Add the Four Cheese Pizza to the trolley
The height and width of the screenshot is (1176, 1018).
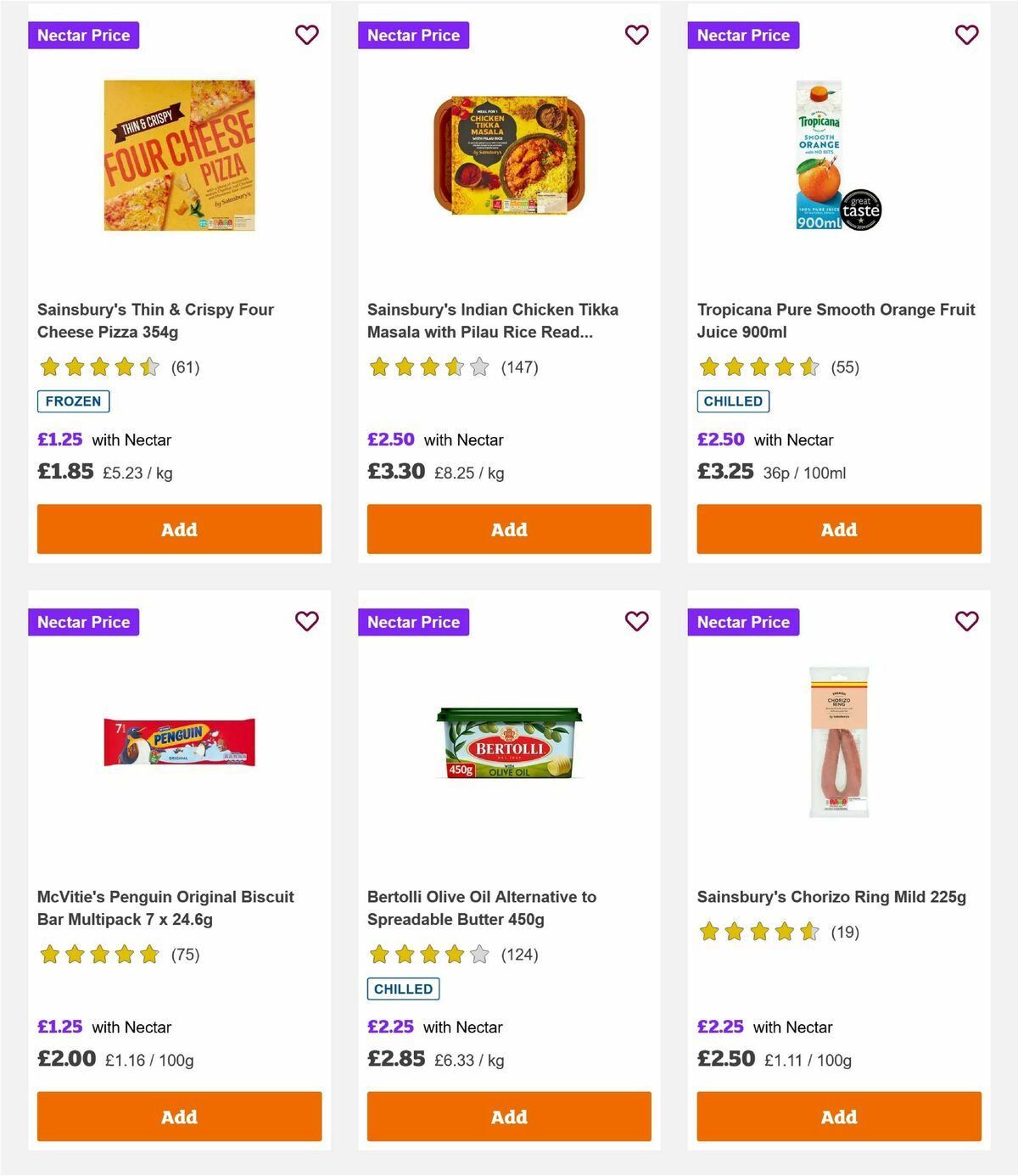[x=179, y=529]
